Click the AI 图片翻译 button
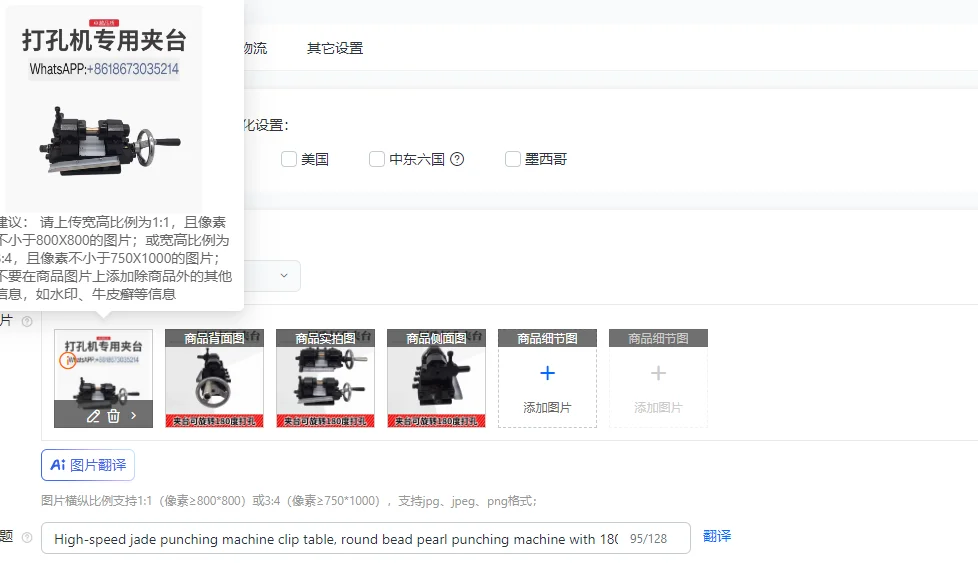The image size is (978, 563). 88,465
